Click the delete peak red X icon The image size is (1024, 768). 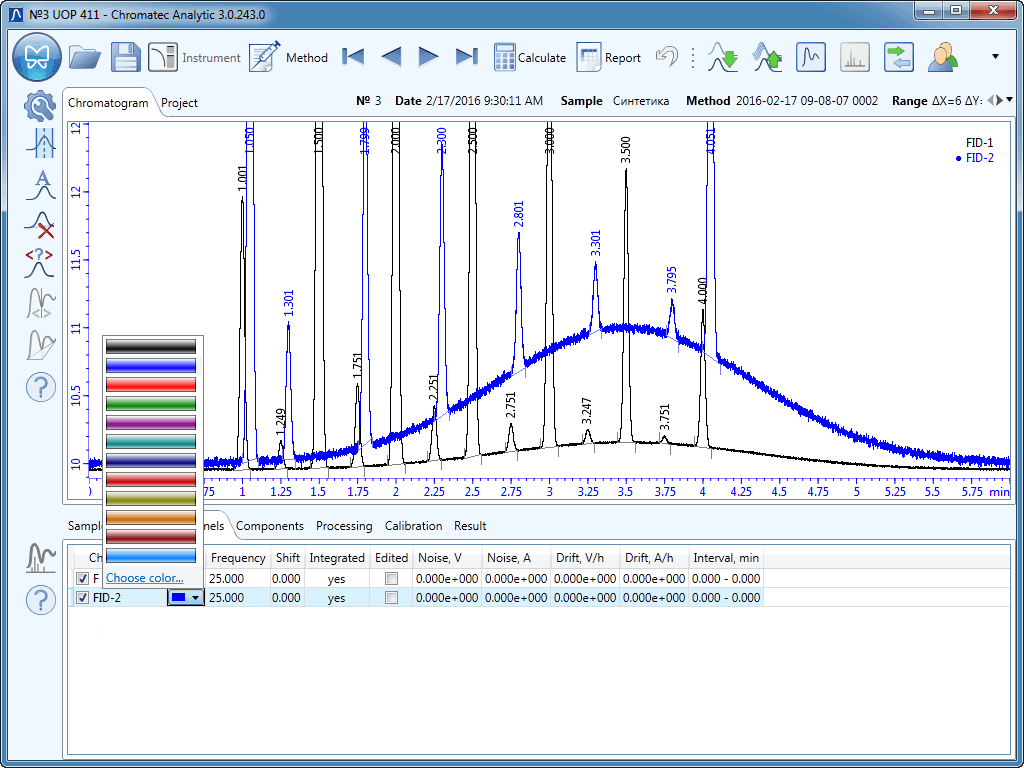coord(39,224)
